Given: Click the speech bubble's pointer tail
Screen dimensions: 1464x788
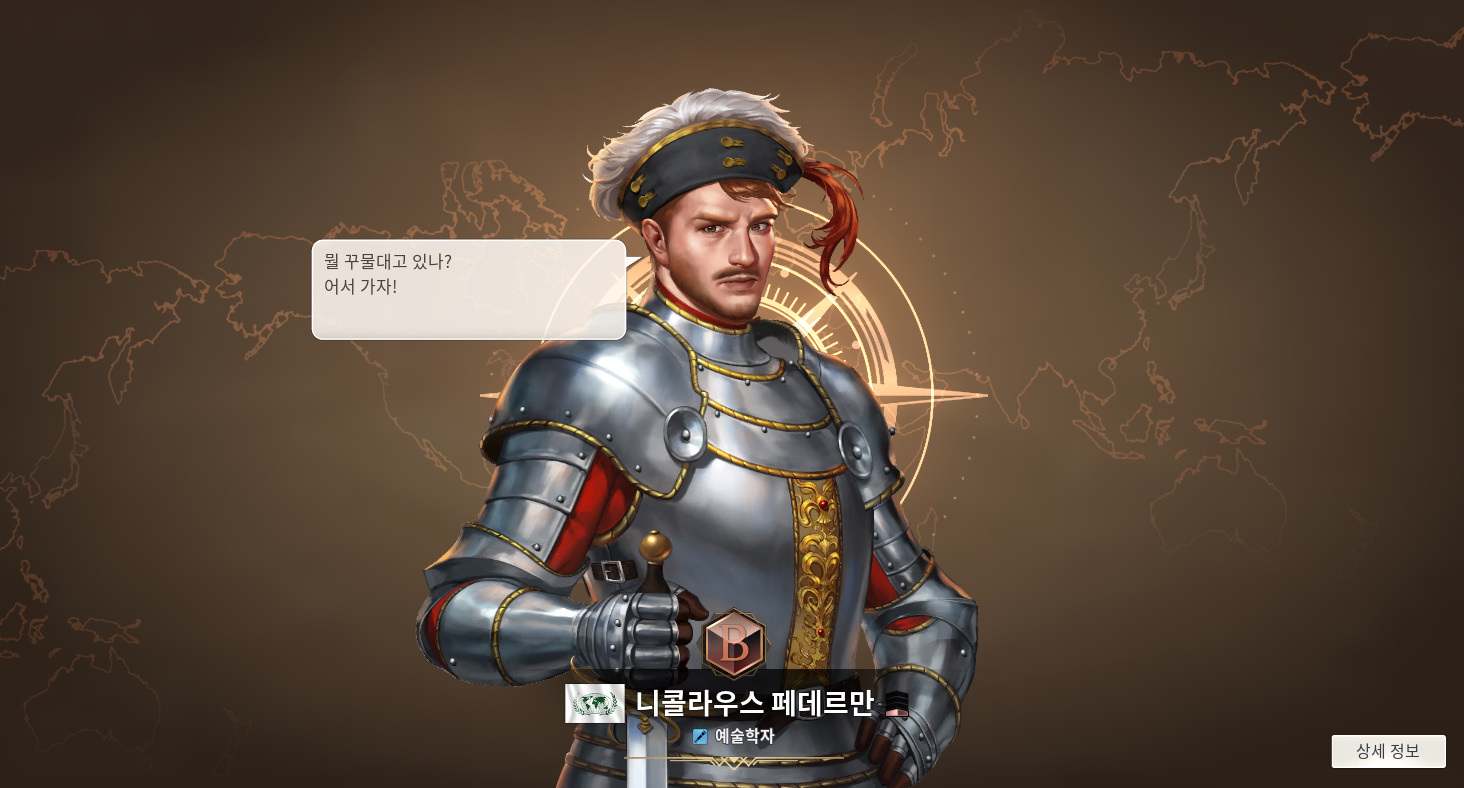Looking at the screenshot, I should point(634,263).
